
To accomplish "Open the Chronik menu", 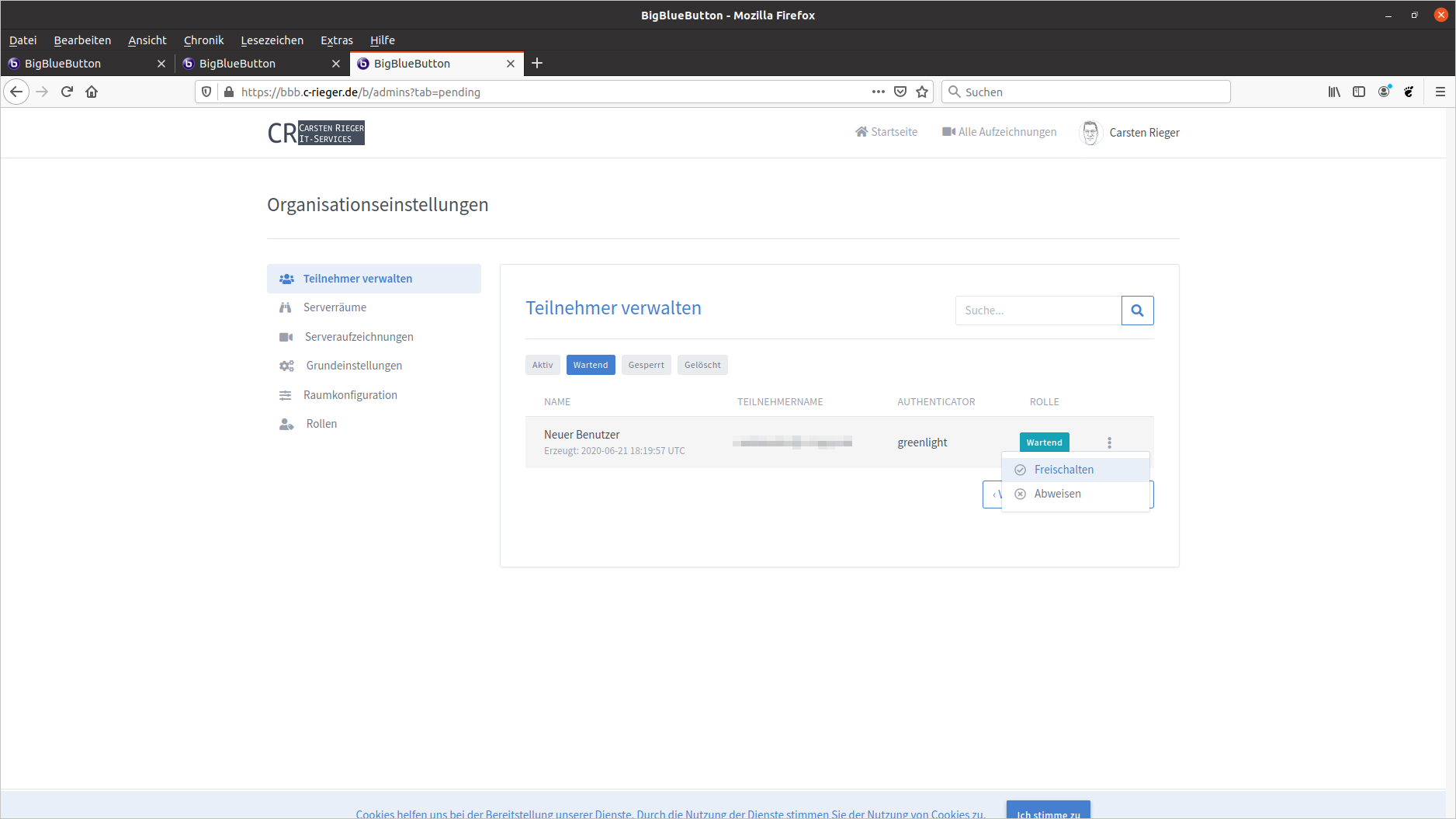I will (203, 40).
